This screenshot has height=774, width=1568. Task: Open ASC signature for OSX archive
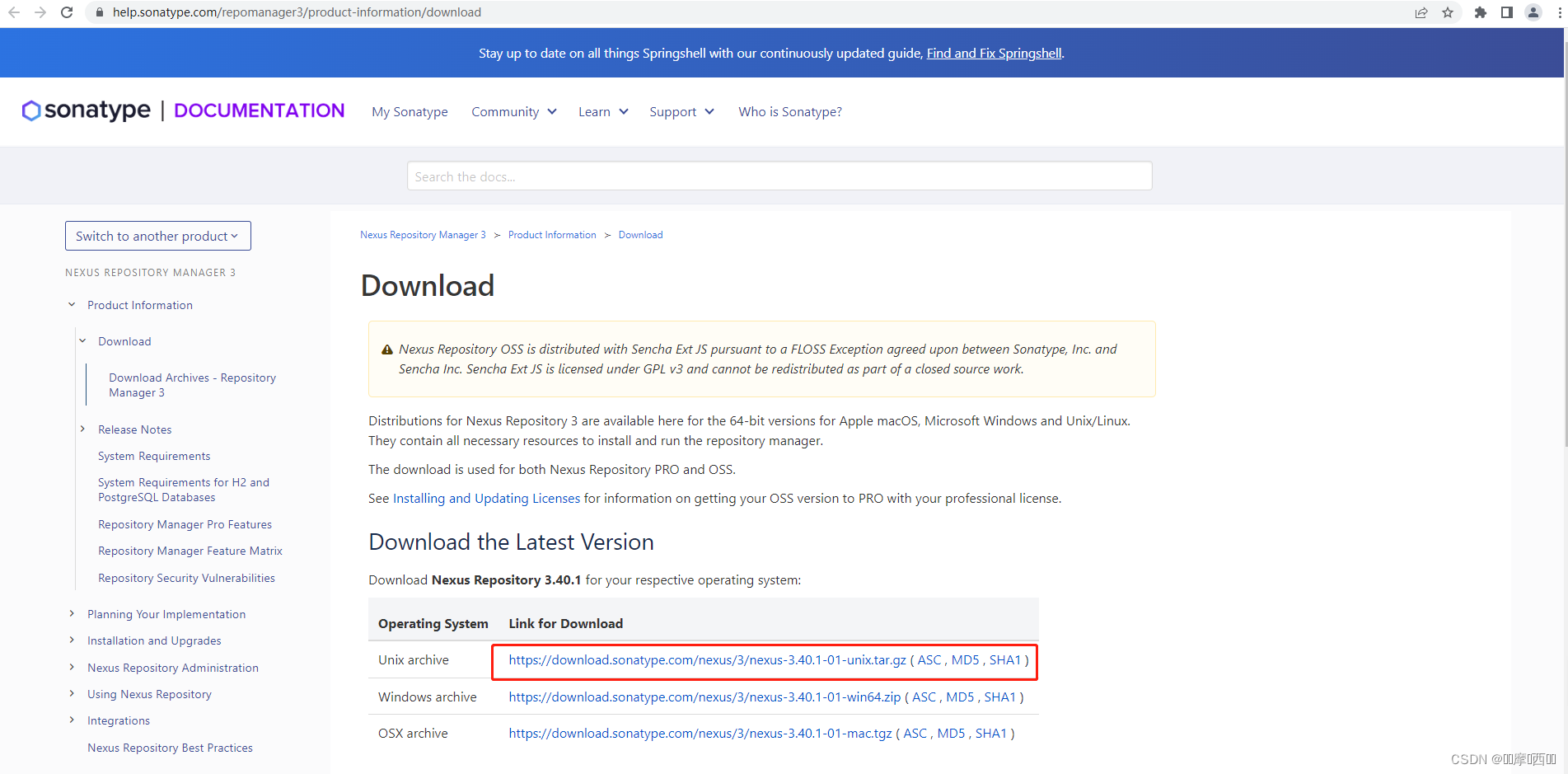click(915, 734)
